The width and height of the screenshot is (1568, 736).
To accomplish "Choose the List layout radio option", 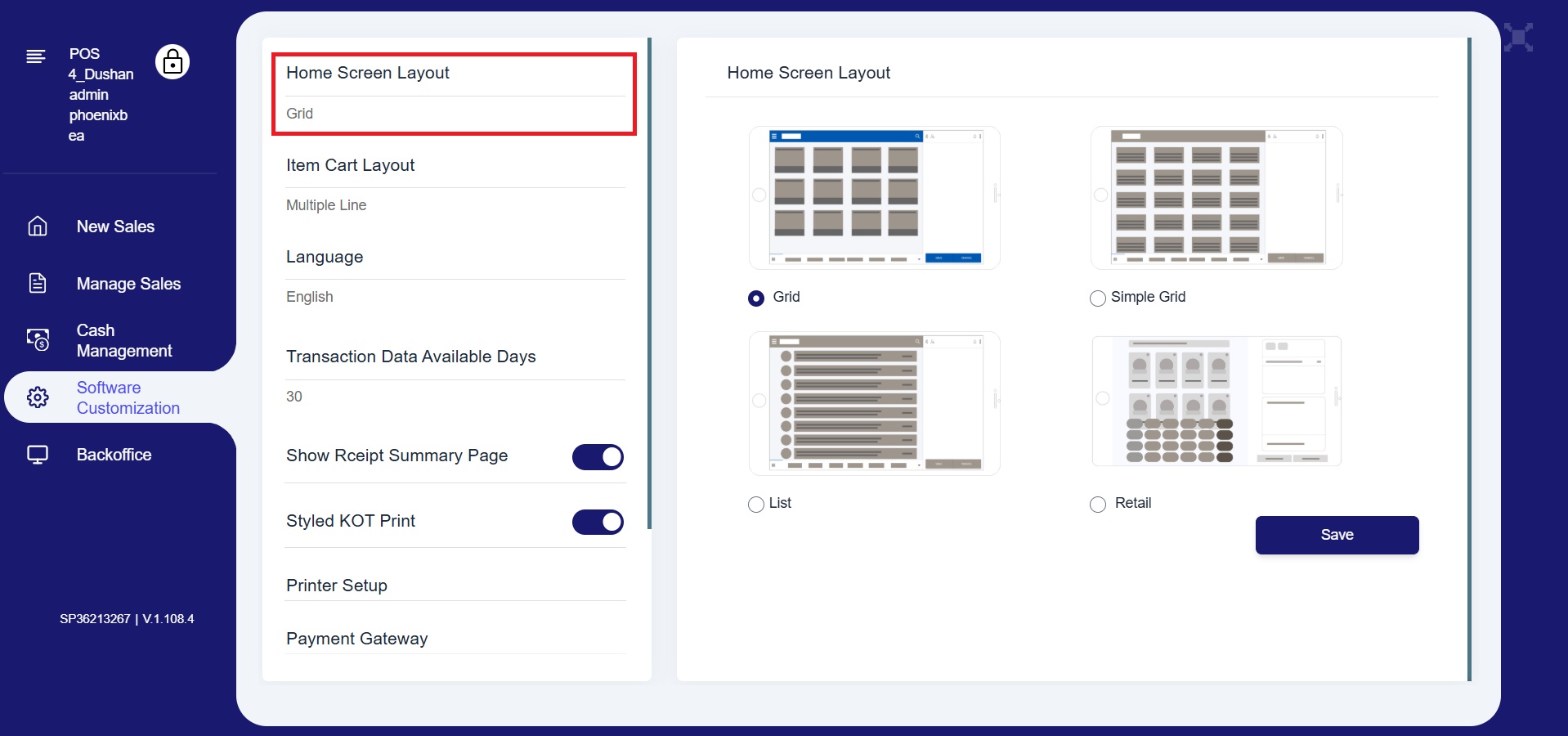I will (x=756, y=505).
